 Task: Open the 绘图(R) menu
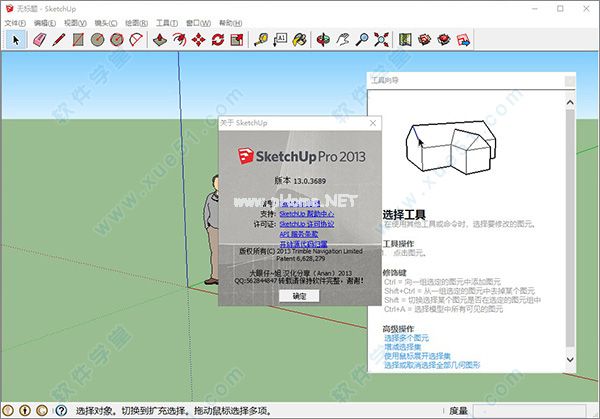[136, 23]
